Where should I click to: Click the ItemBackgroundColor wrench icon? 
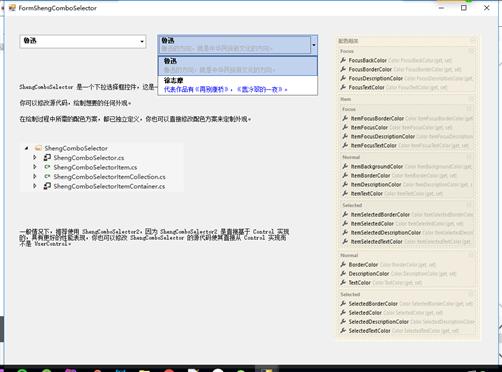[x=345, y=166]
